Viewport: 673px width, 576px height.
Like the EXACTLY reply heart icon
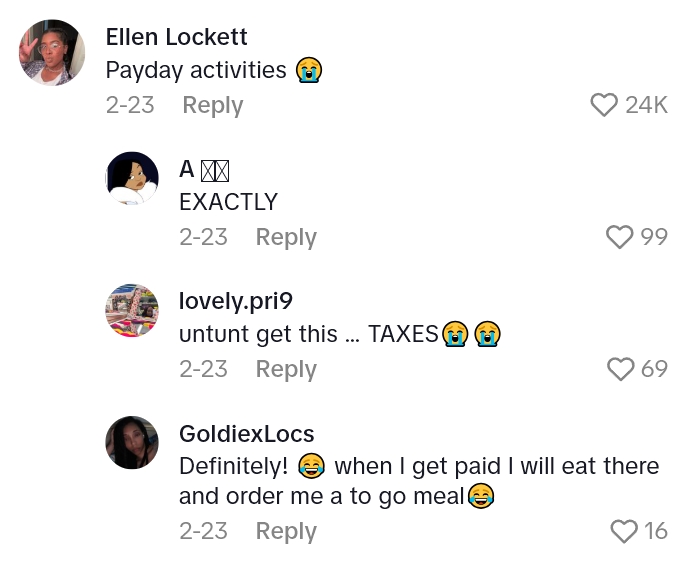[x=620, y=237]
